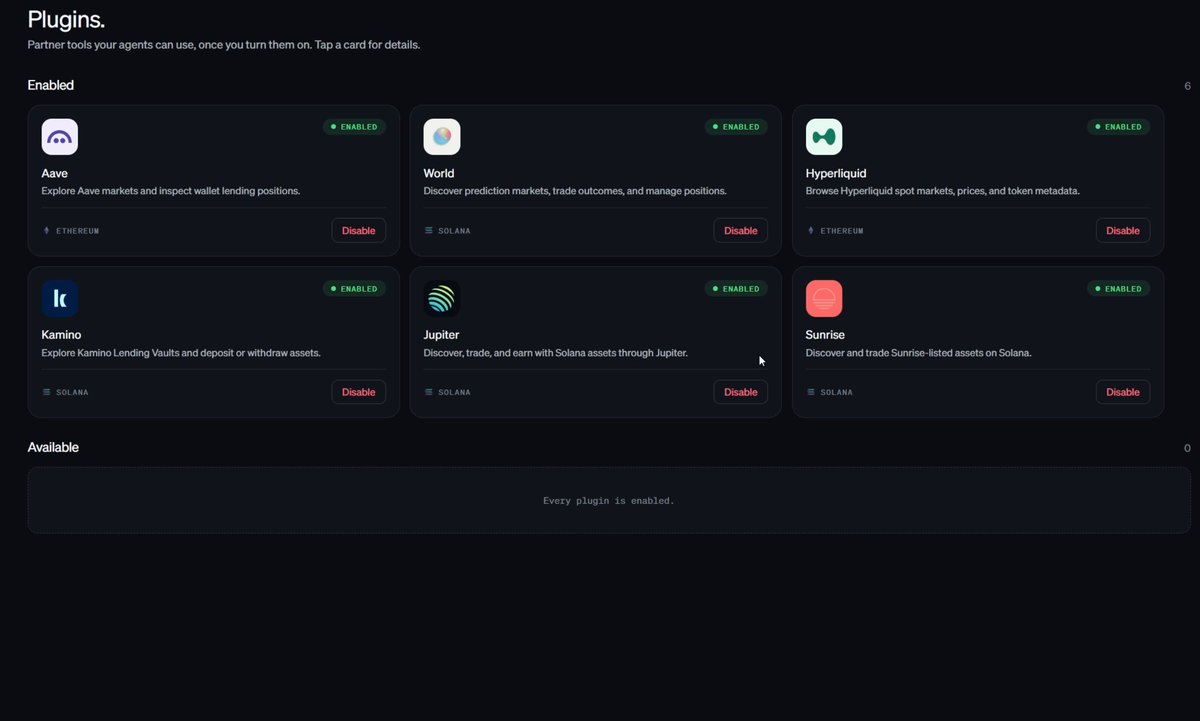Open the Sunrise card title
This screenshot has height=721, width=1200.
click(825, 335)
